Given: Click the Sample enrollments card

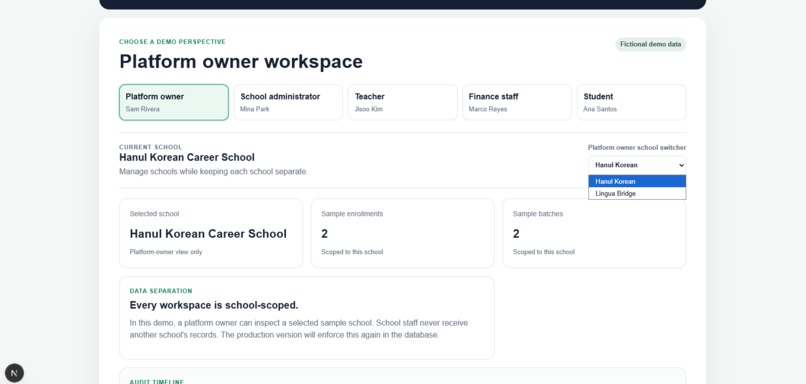Looking at the screenshot, I should (402, 233).
